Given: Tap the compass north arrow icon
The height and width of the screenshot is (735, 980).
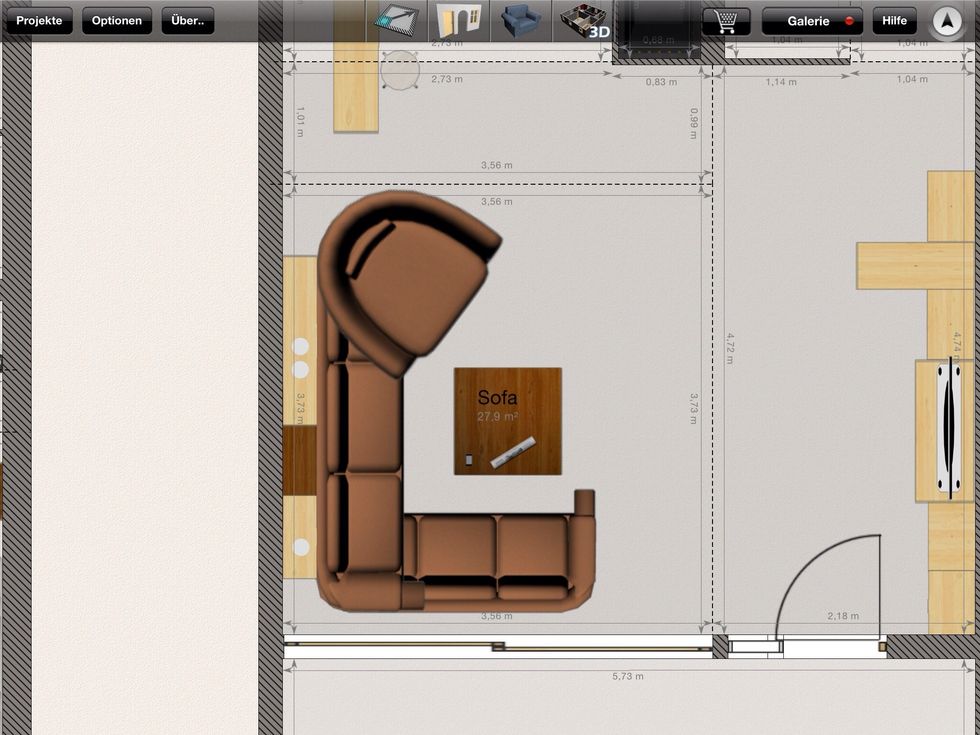Looking at the screenshot, I should pyautogui.click(x=945, y=21).
